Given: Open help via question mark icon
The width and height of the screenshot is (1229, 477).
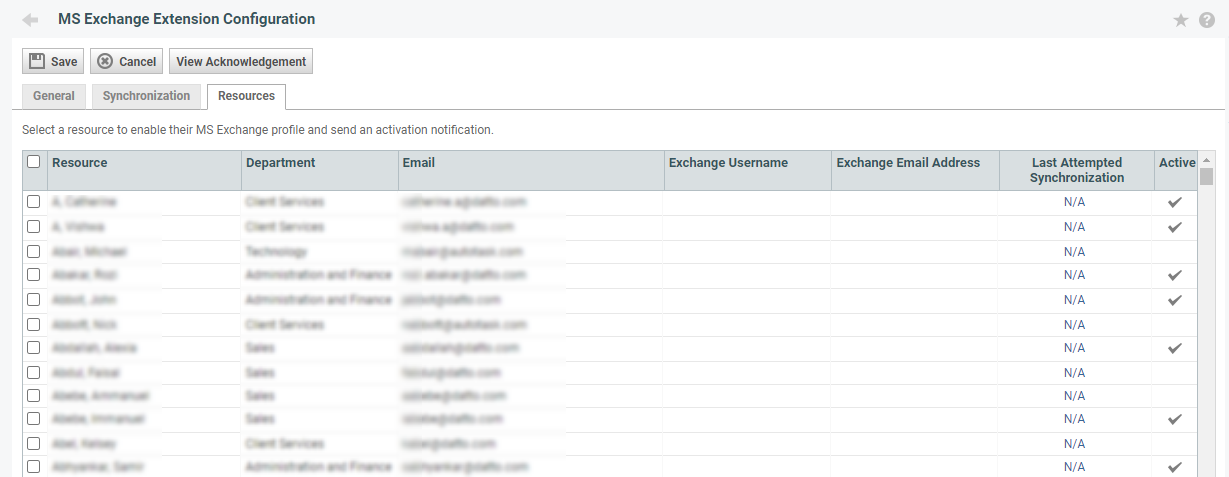Looking at the screenshot, I should click(1207, 20).
